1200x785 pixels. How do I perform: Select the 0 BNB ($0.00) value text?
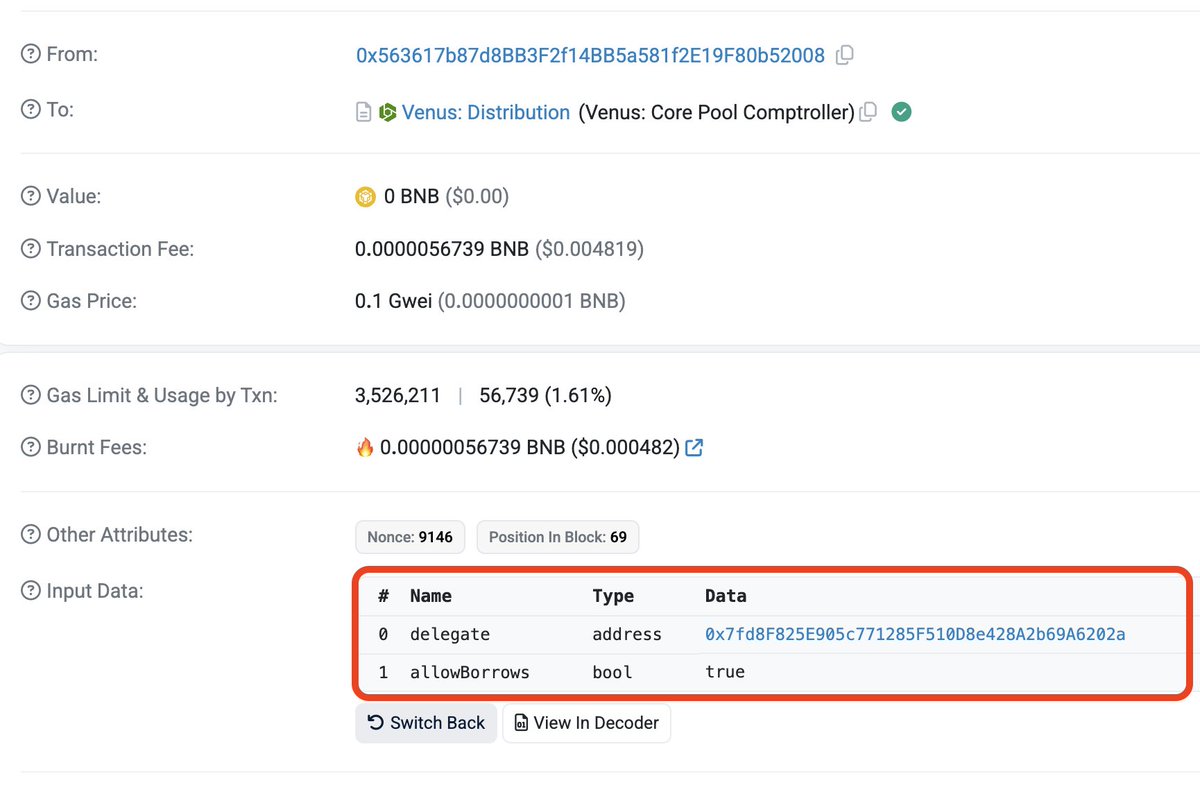tap(446, 197)
